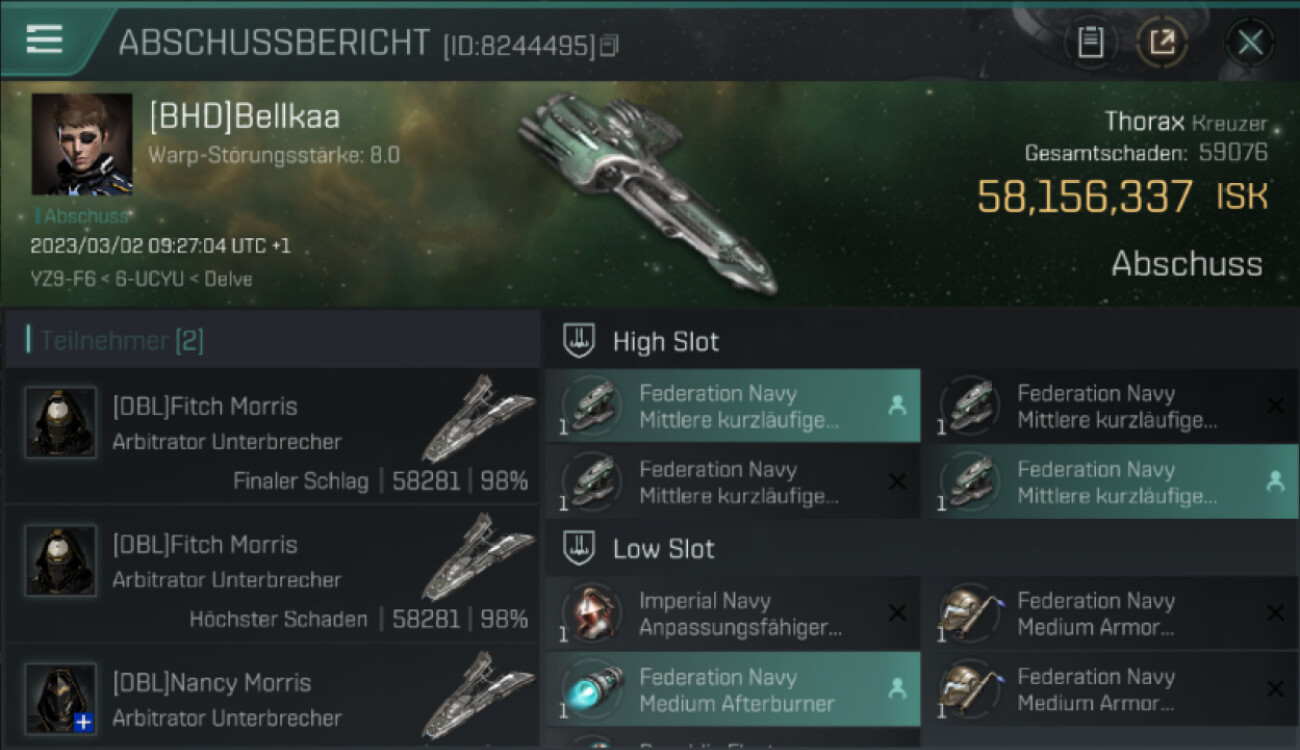This screenshot has height=750, width=1300.
Task: Copy the report ID with copy icon
Action: pos(609,45)
